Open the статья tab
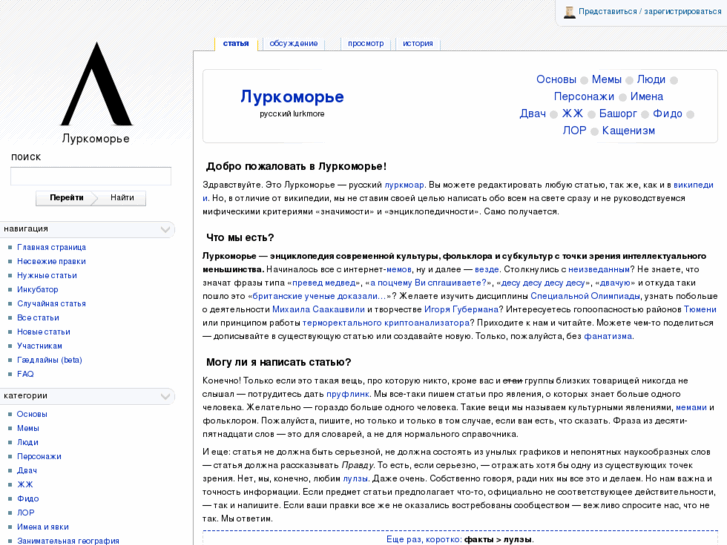Screen dimensions: 727x545 236,43
